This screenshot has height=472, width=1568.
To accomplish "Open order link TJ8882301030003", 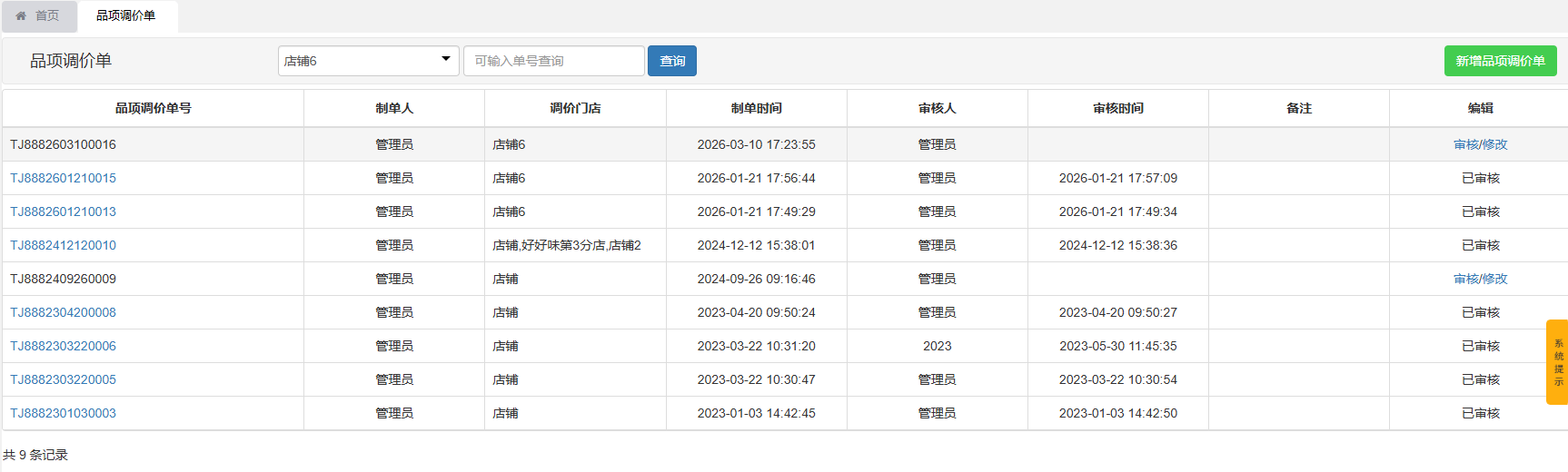I will 64,413.
